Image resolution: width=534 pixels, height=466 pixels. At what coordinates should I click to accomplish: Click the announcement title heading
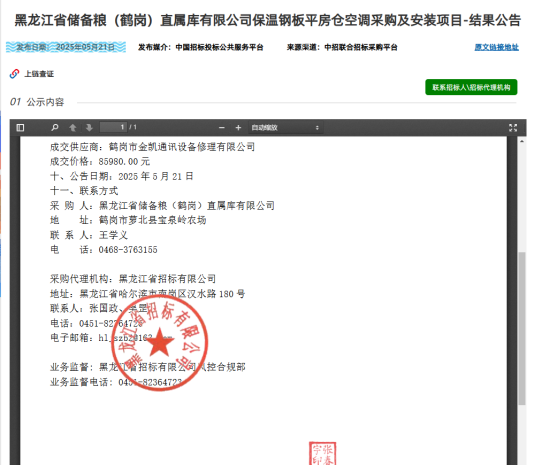(x=267, y=20)
